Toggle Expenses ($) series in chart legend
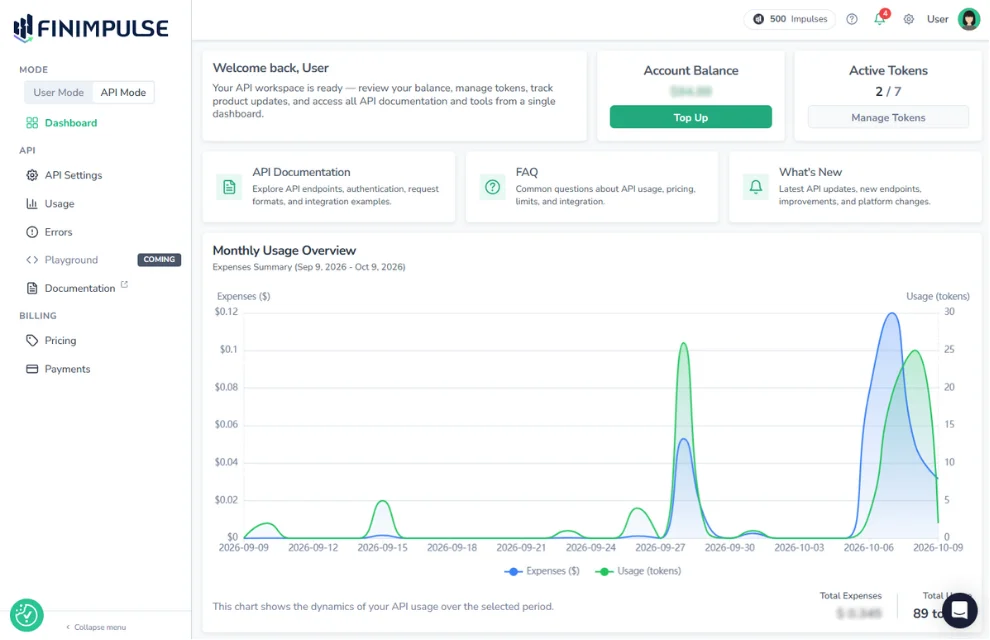Viewport: 990px width, 640px height. click(542, 571)
